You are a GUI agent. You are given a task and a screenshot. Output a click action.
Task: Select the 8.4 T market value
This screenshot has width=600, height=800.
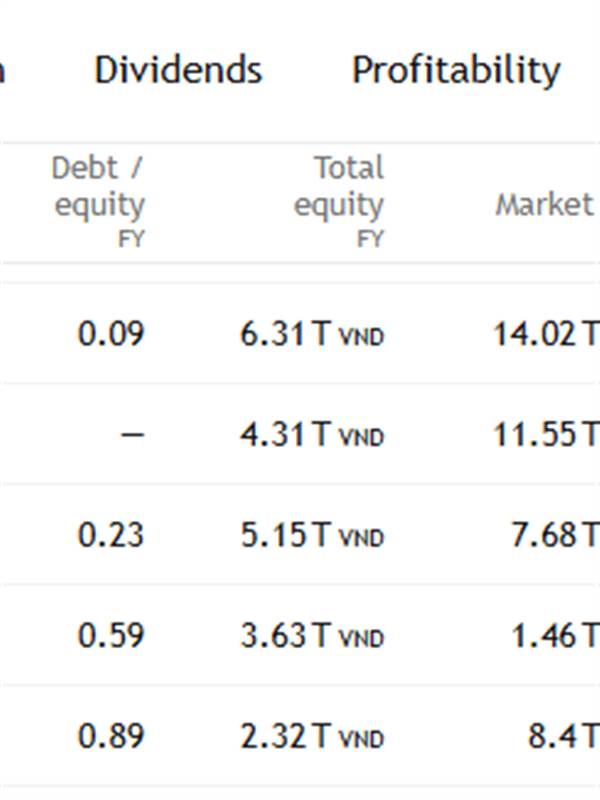563,737
